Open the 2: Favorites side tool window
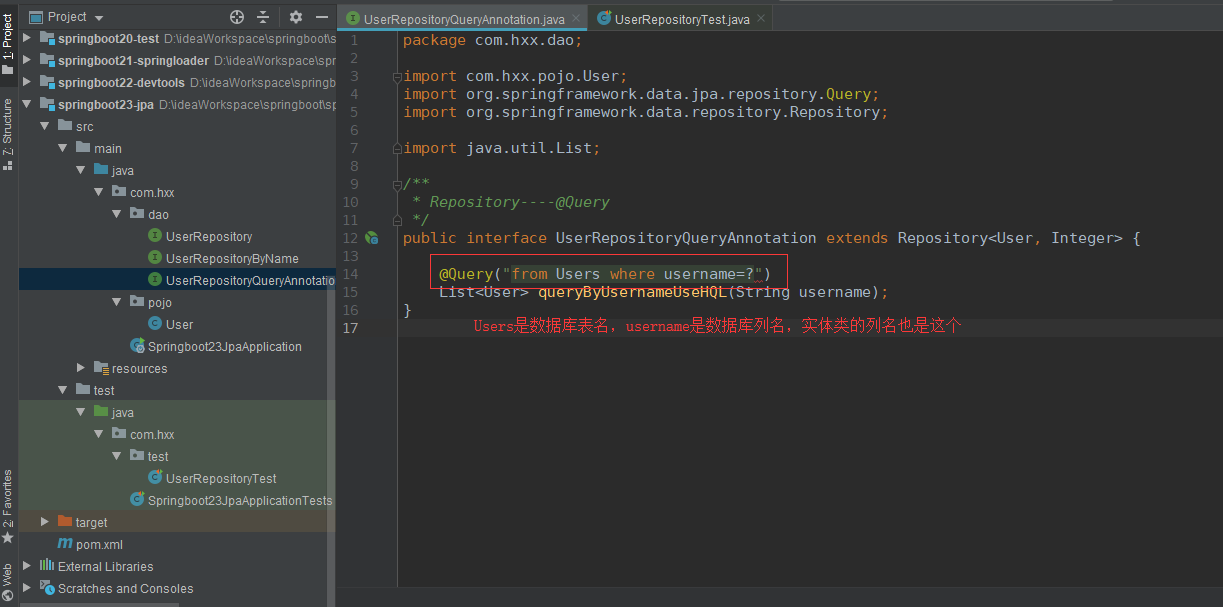 [8, 505]
